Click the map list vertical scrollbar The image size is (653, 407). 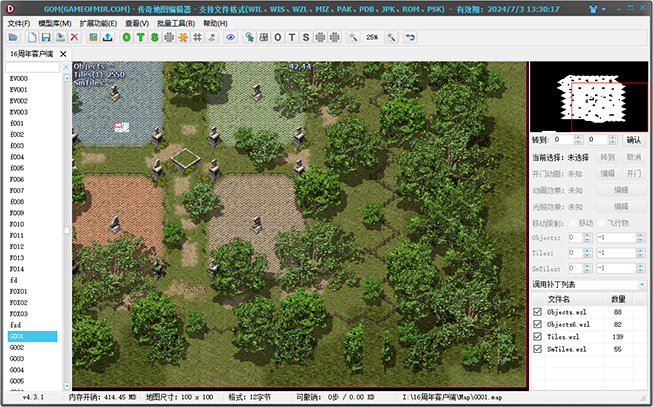click(67, 230)
